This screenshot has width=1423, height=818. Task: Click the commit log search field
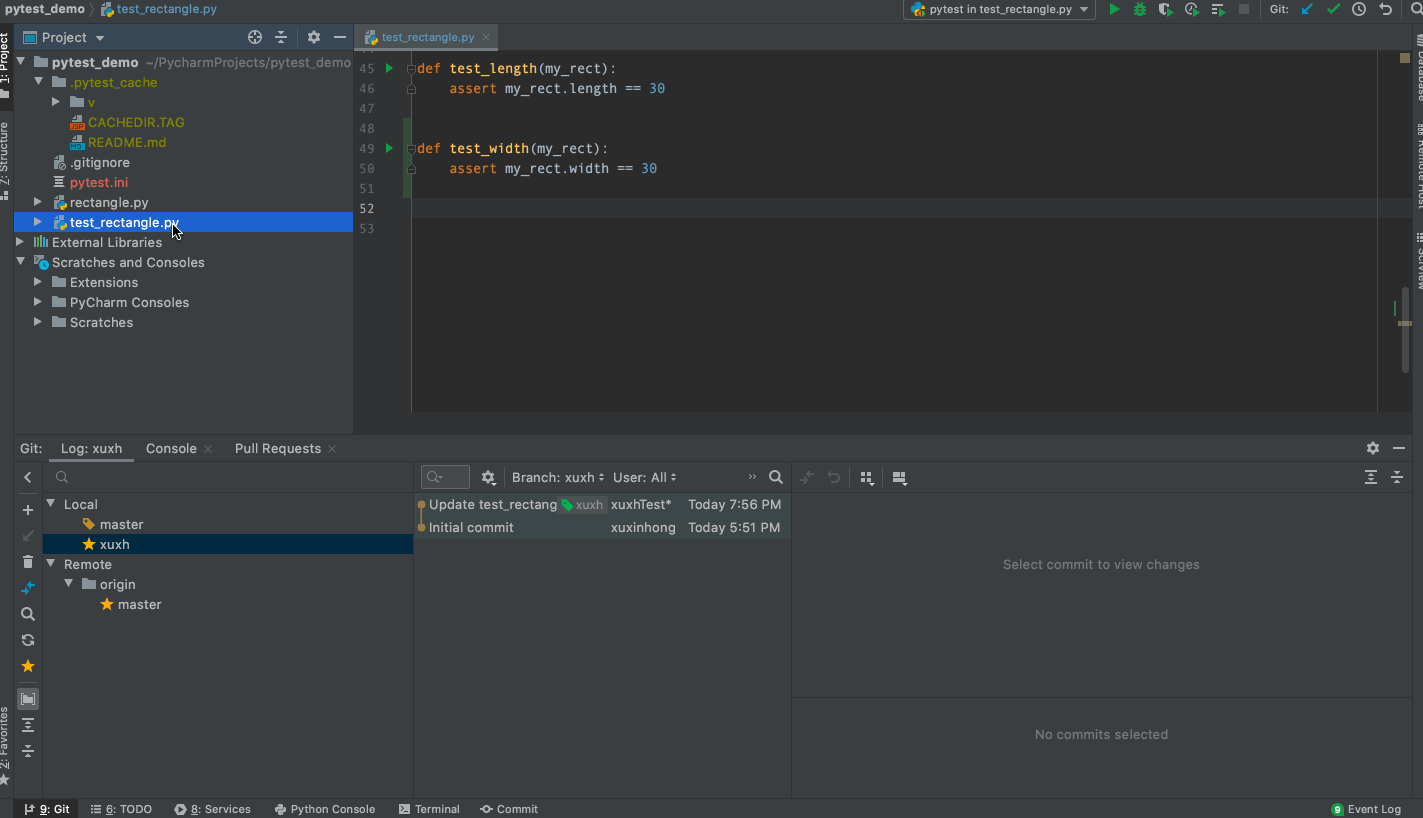tap(445, 478)
